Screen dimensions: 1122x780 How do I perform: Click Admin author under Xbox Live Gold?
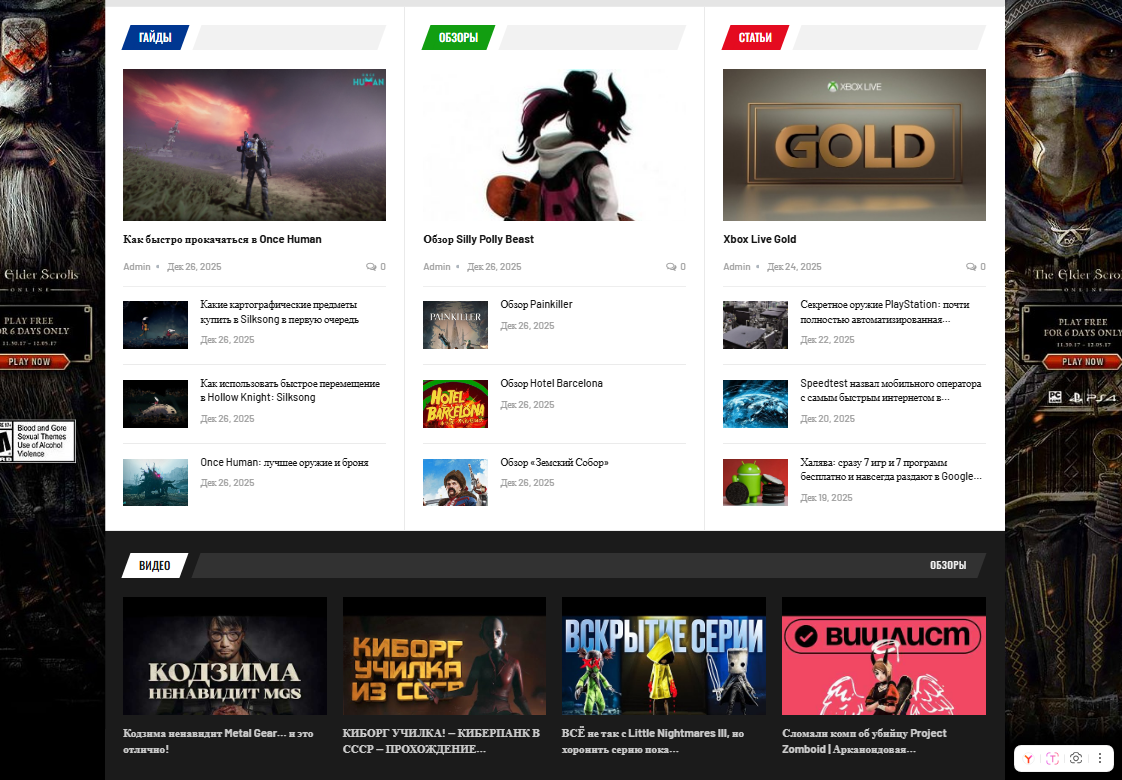tap(736, 266)
